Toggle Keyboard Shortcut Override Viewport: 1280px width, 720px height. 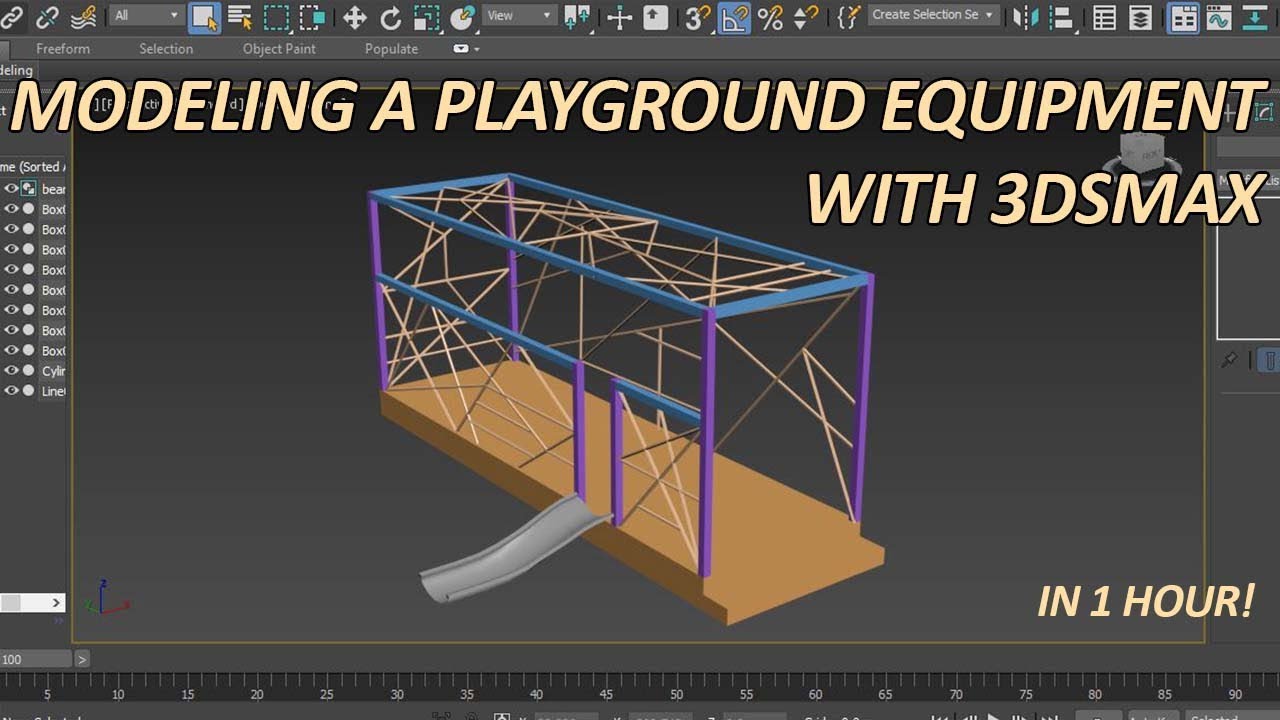[656, 16]
